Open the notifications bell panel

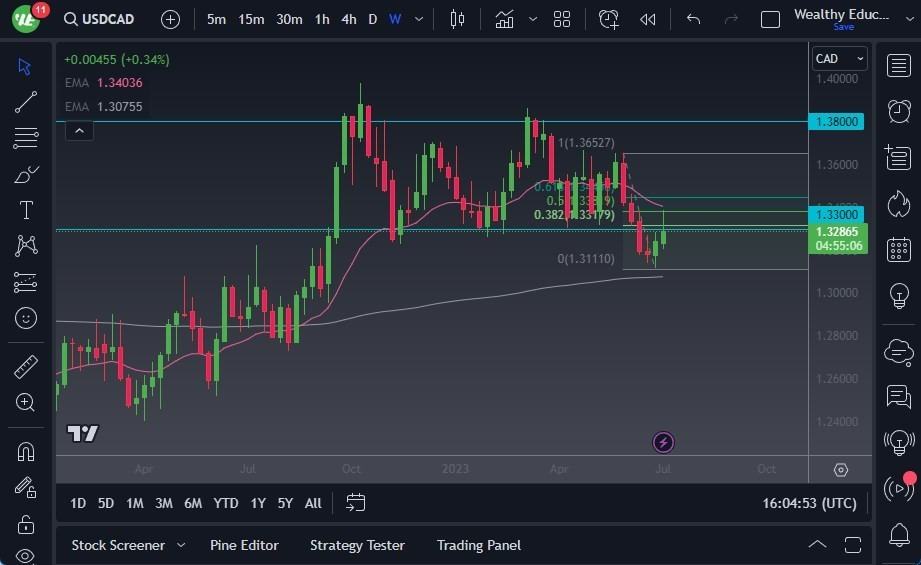point(899,534)
